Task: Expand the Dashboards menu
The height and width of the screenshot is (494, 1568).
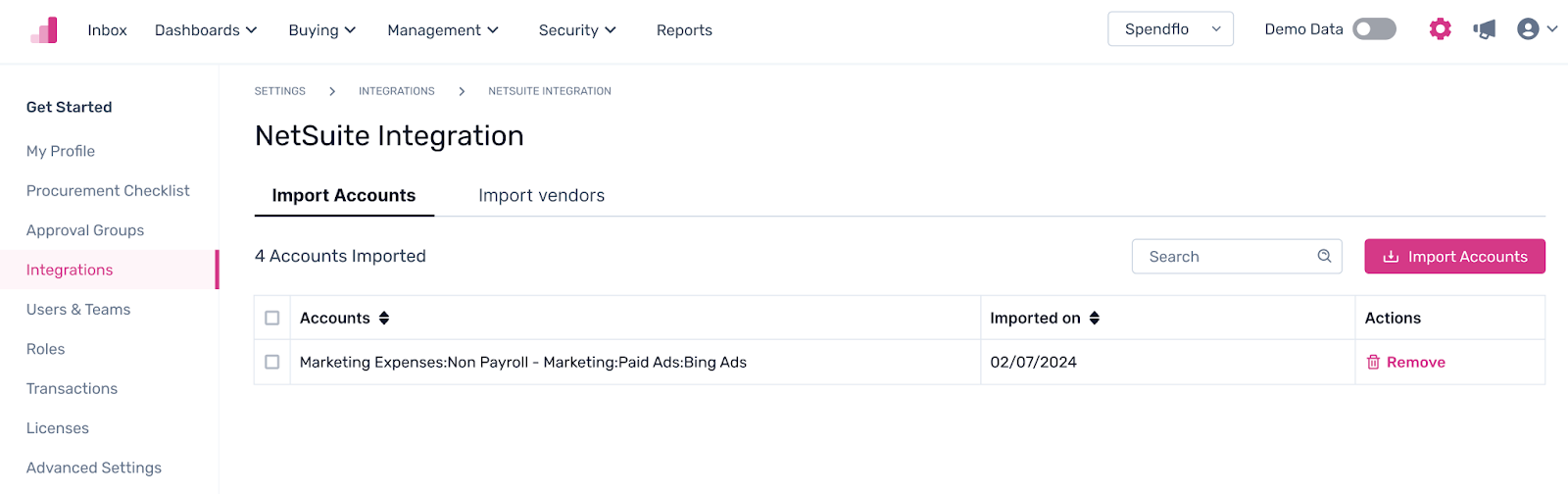Action: (x=206, y=30)
